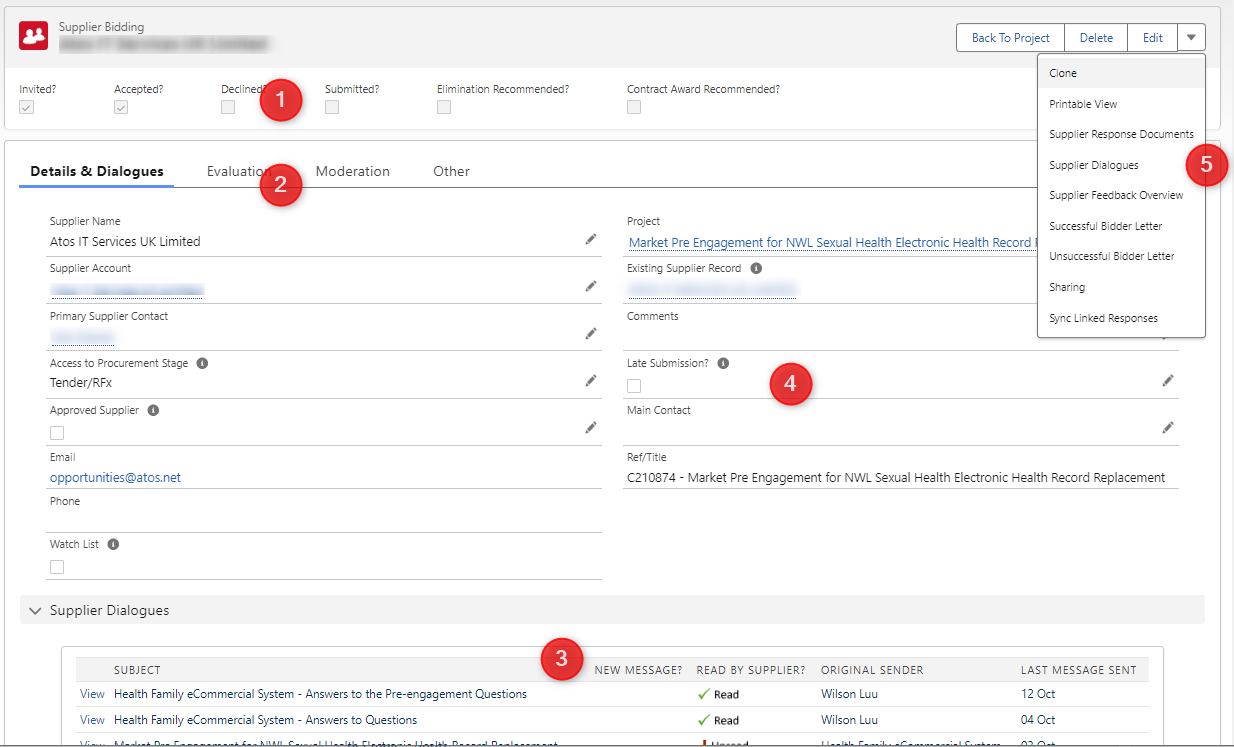Screen dimensions: 1234x747
Task: Toggle Contract Award Recommended checkbox
Action: click(x=634, y=107)
